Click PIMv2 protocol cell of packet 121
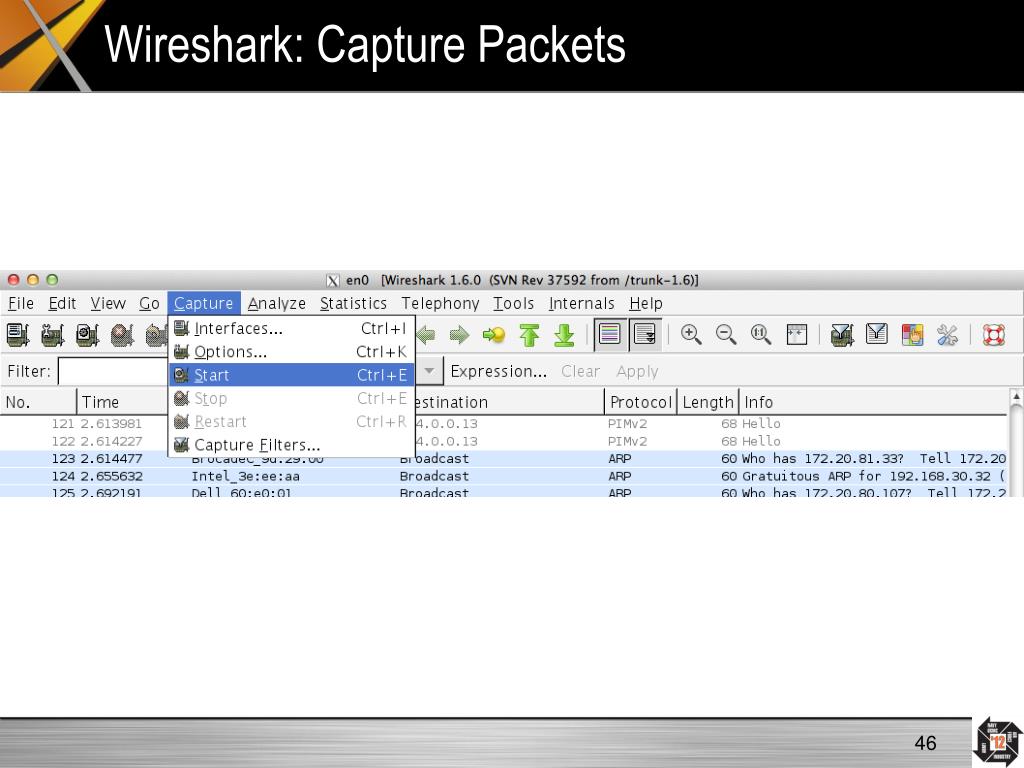The image size is (1024, 768). click(x=627, y=424)
